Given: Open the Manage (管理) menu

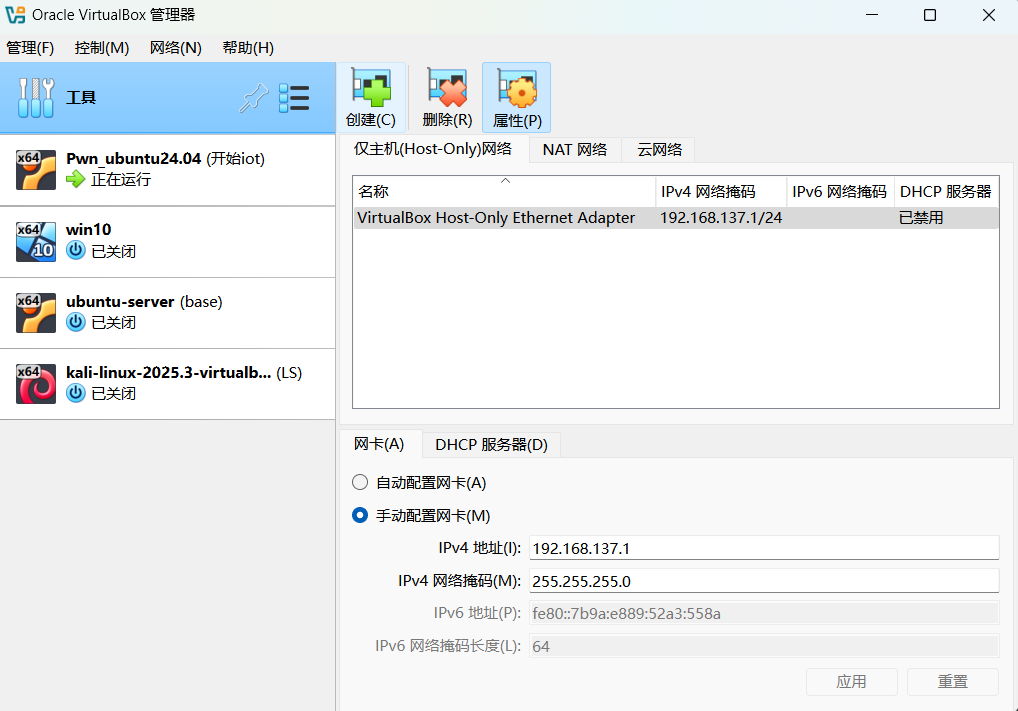Looking at the screenshot, I should [30, 48].
